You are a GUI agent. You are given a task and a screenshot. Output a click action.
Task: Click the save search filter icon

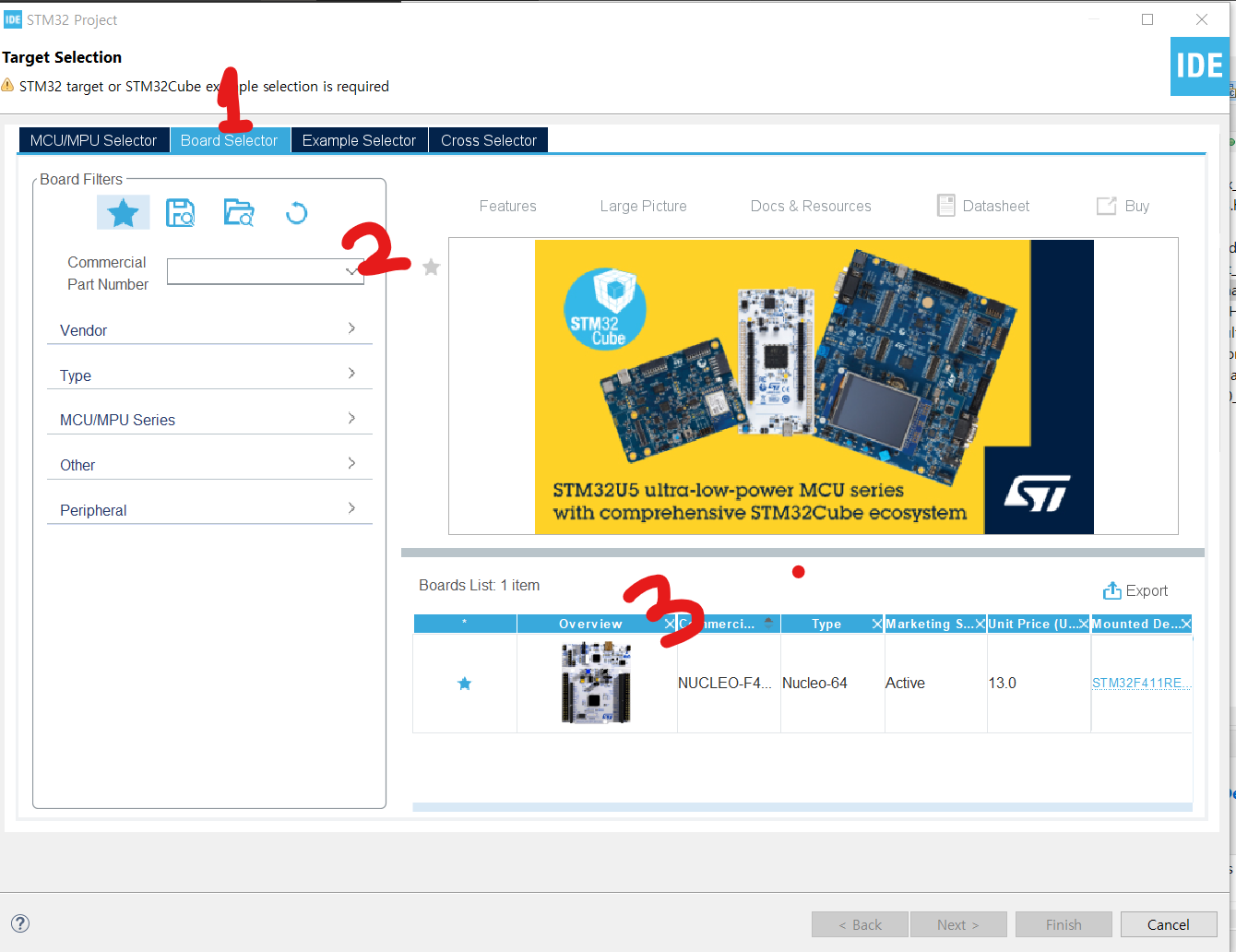[181, 211]
